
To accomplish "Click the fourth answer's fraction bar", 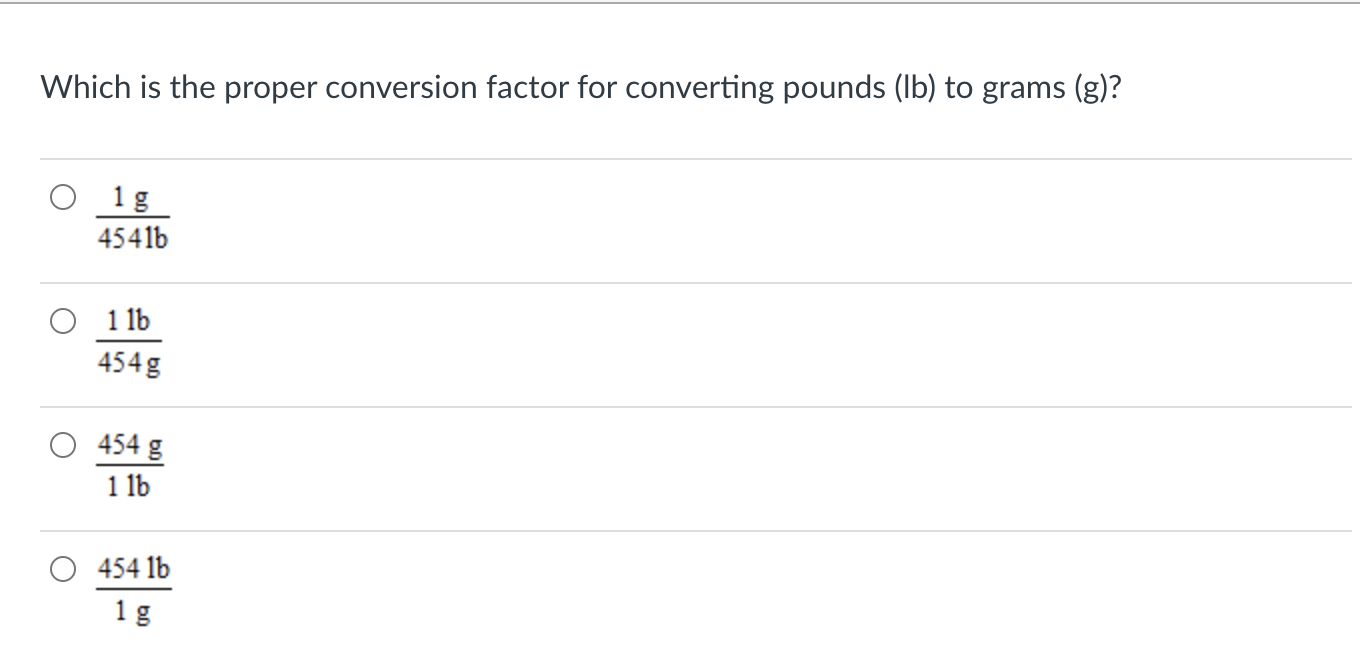I will (133, 589).
